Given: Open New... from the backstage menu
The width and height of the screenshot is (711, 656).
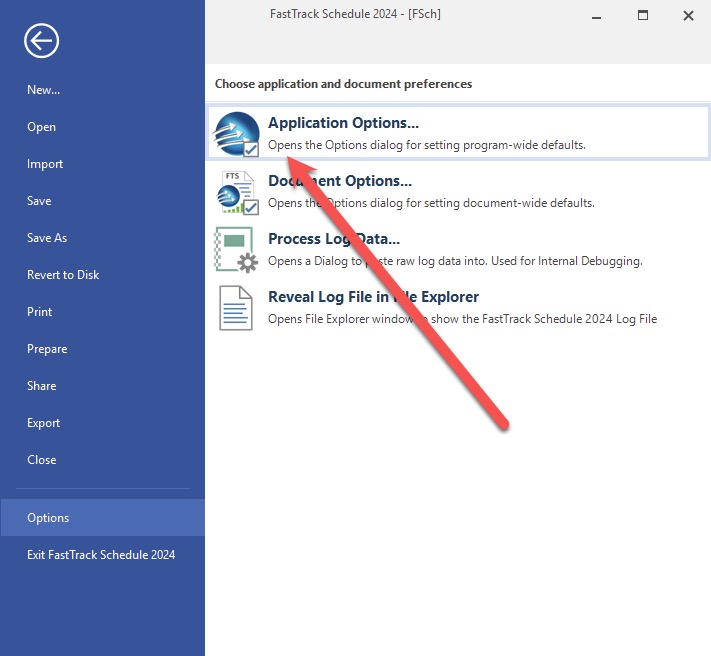Looking at the screenshot, I should [x=43, y=90].
